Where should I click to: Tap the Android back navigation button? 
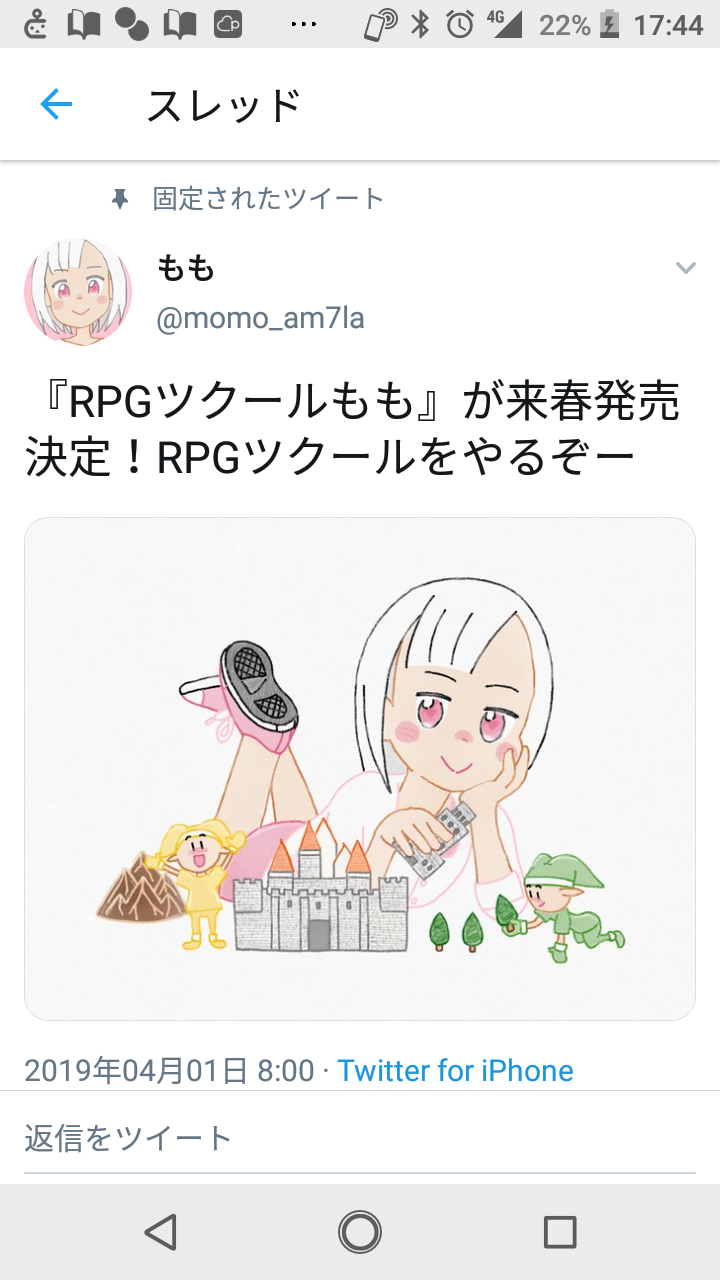pyautogui.click(x=160, y=1232)
